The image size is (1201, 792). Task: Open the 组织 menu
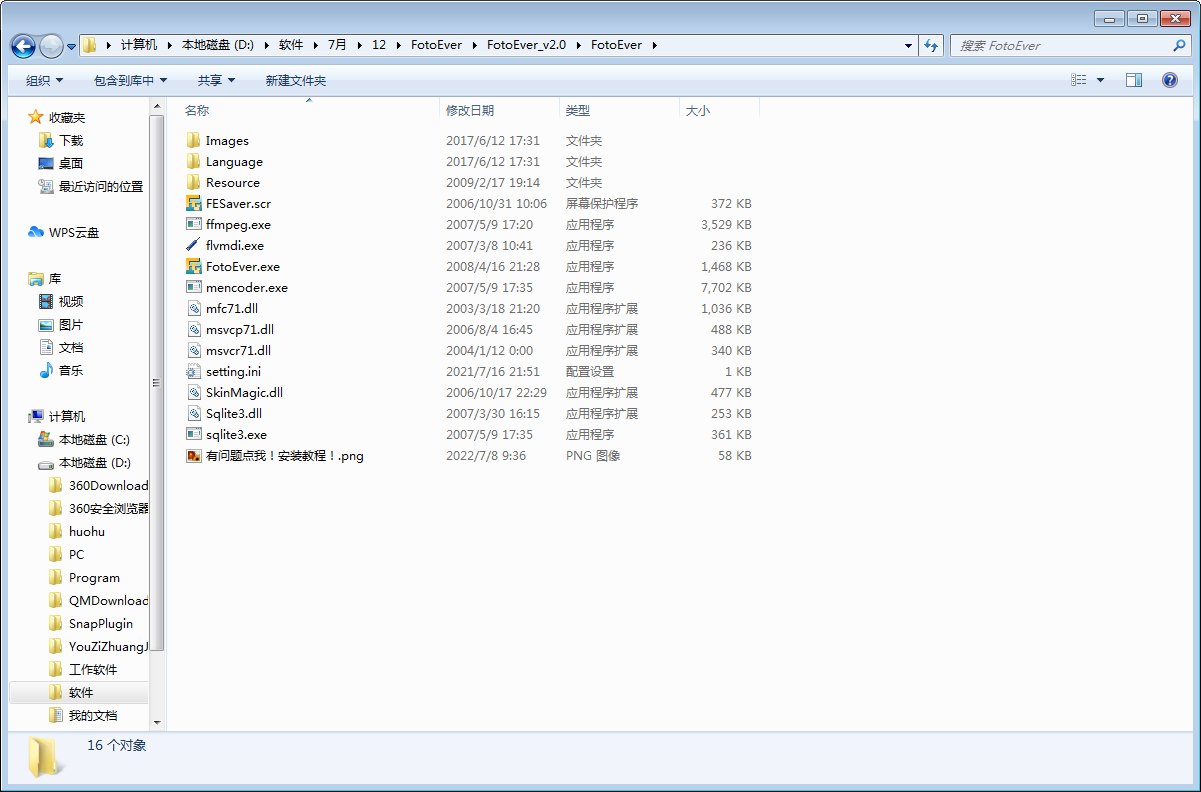tap(44, 80)
